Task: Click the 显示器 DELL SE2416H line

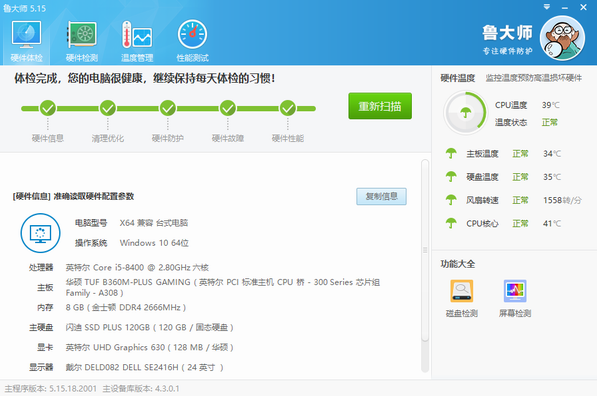Action: click(x=126, y=367)
